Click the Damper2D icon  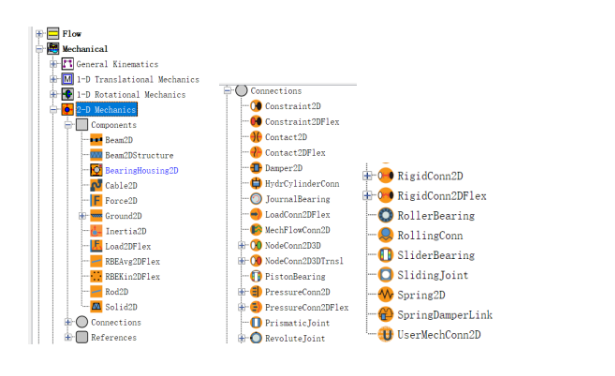pyautogui.click(x=256, y=168)
